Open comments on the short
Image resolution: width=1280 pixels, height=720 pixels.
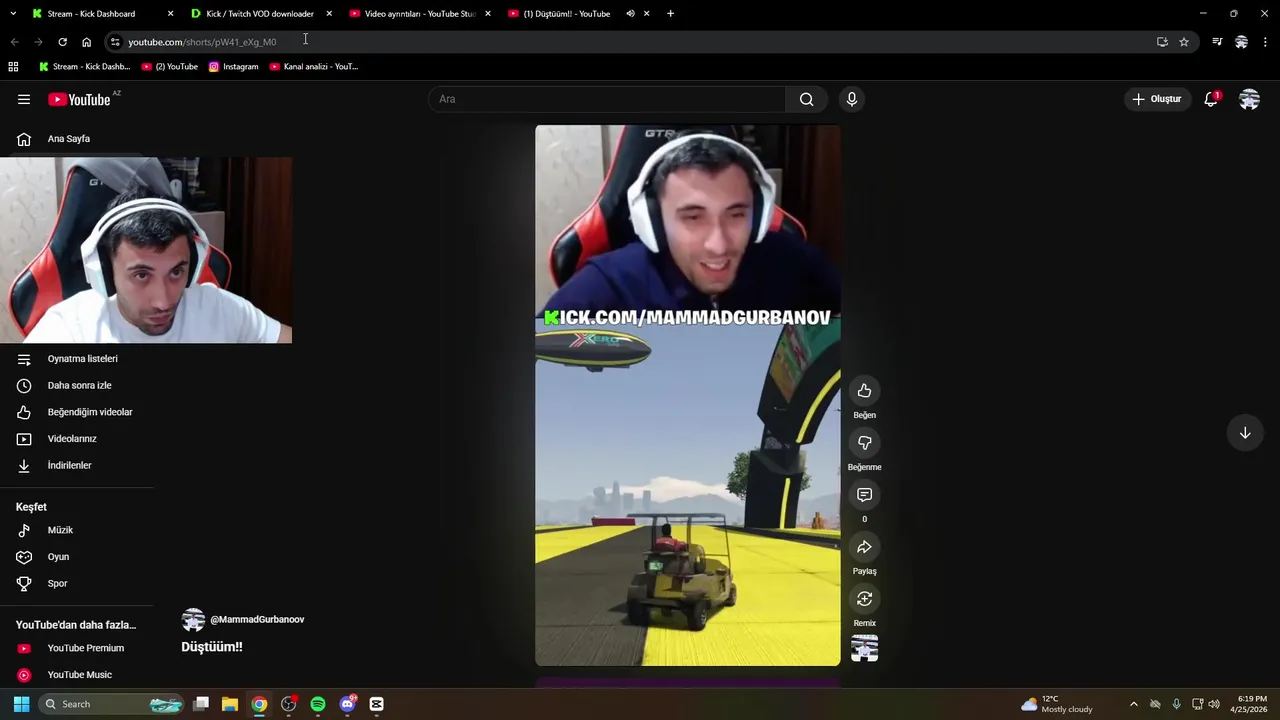[x=864, y=495]
